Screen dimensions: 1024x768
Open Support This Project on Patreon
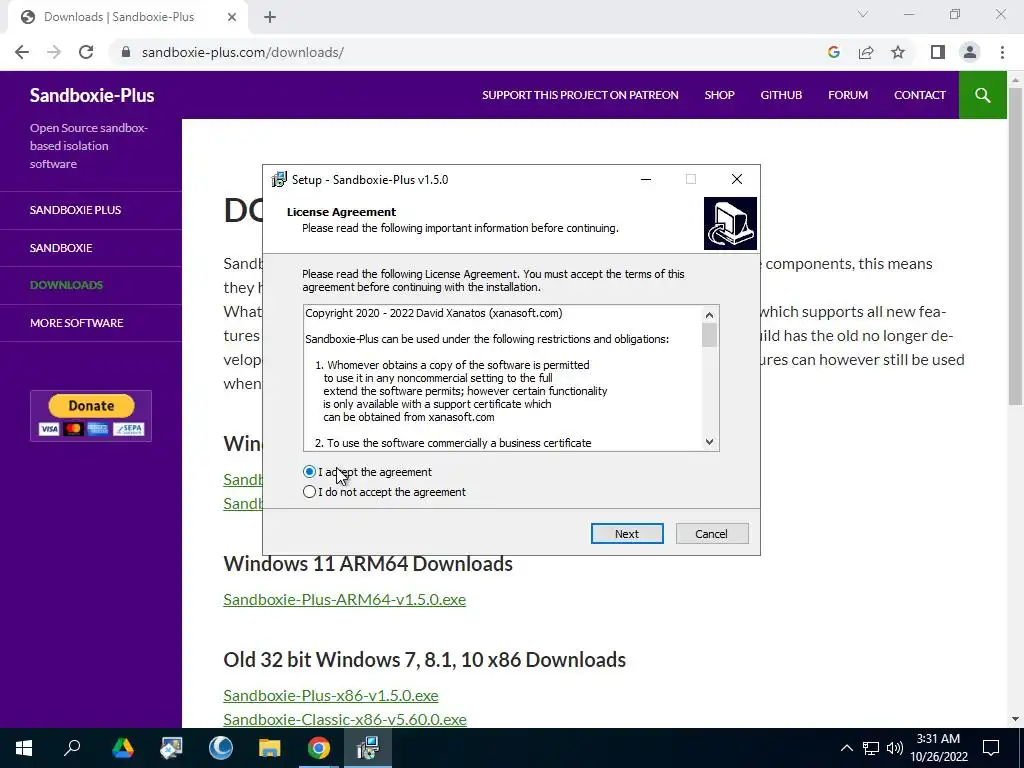click(x=580, y=95)
